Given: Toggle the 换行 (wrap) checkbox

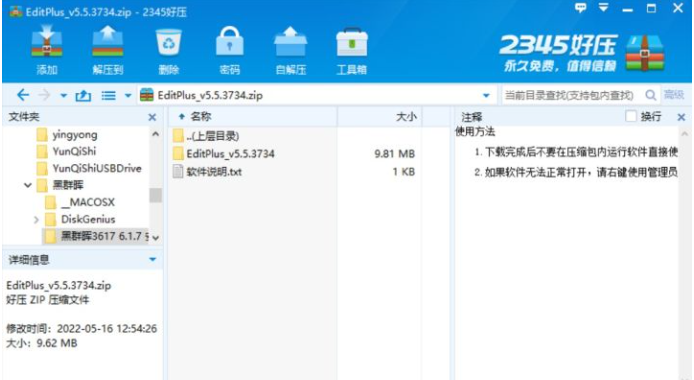Looking at the screenshot, I should click(631, 116).
